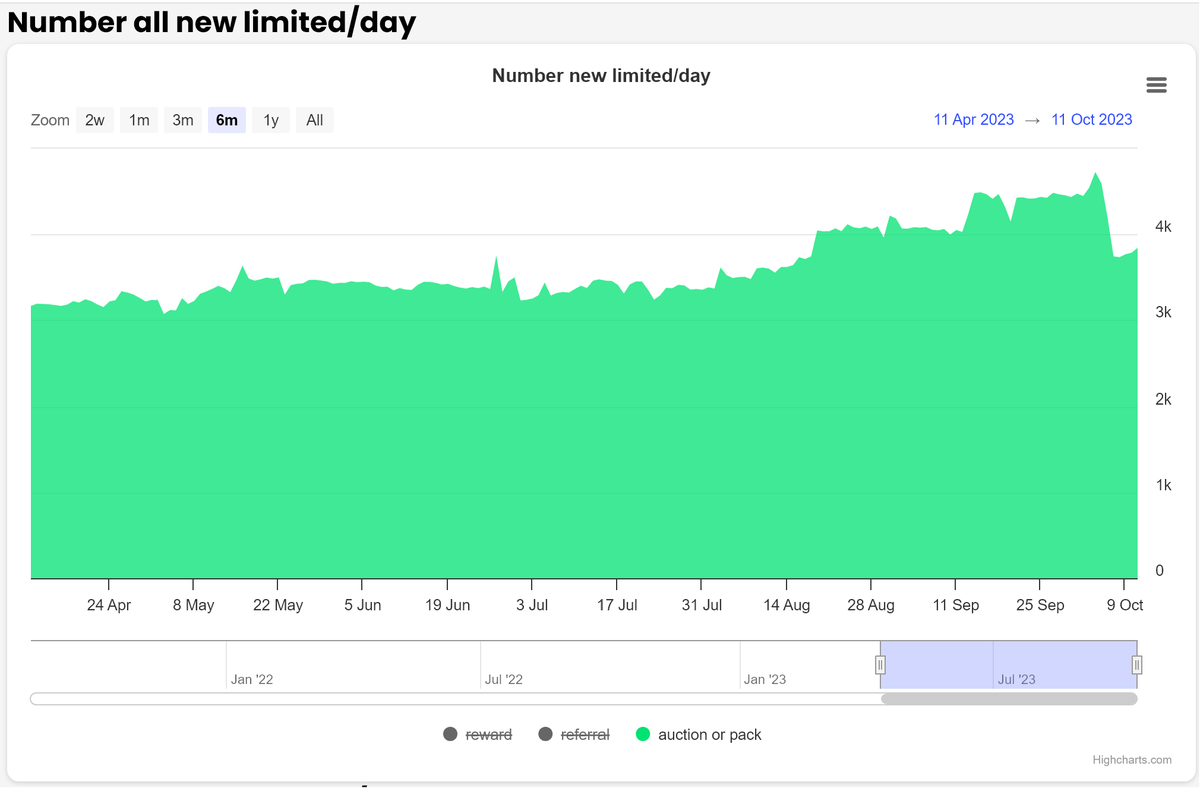The width and height of the screenshot is (1200, 788).
Task: Click the '0' y-axis label
Action: 1160,571
